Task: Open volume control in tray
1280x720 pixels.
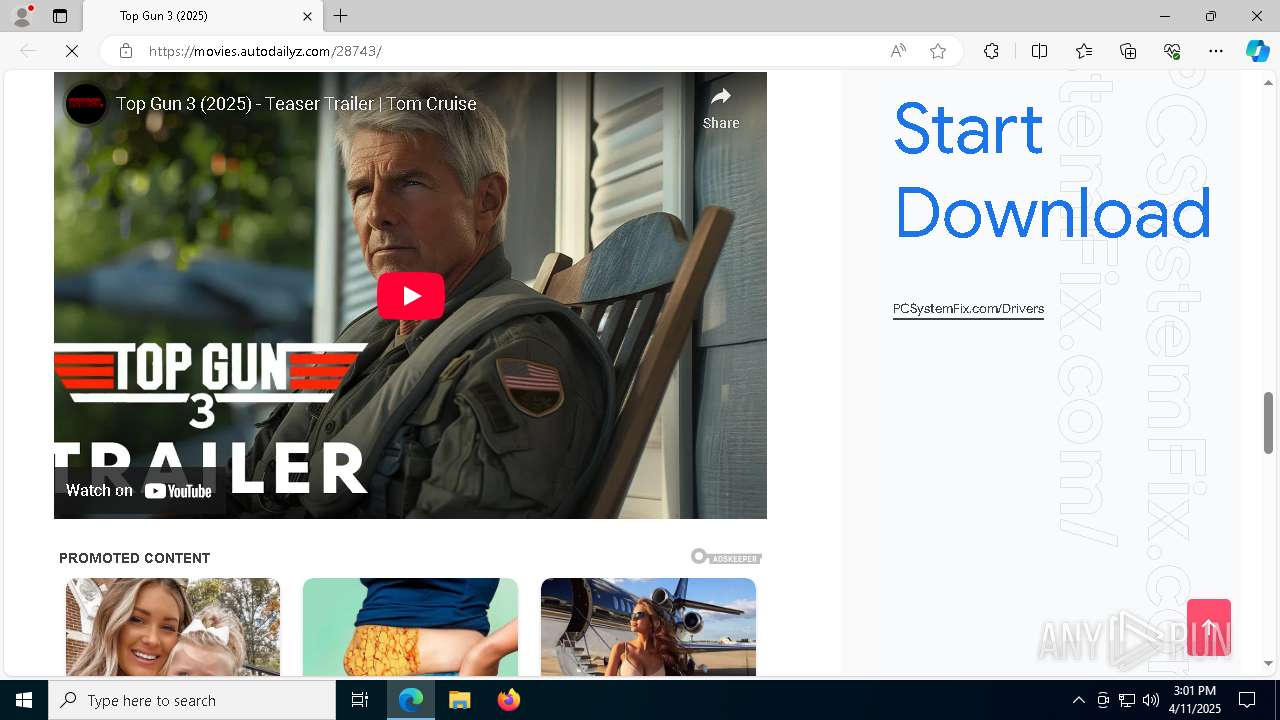Action: (1151, 700)
